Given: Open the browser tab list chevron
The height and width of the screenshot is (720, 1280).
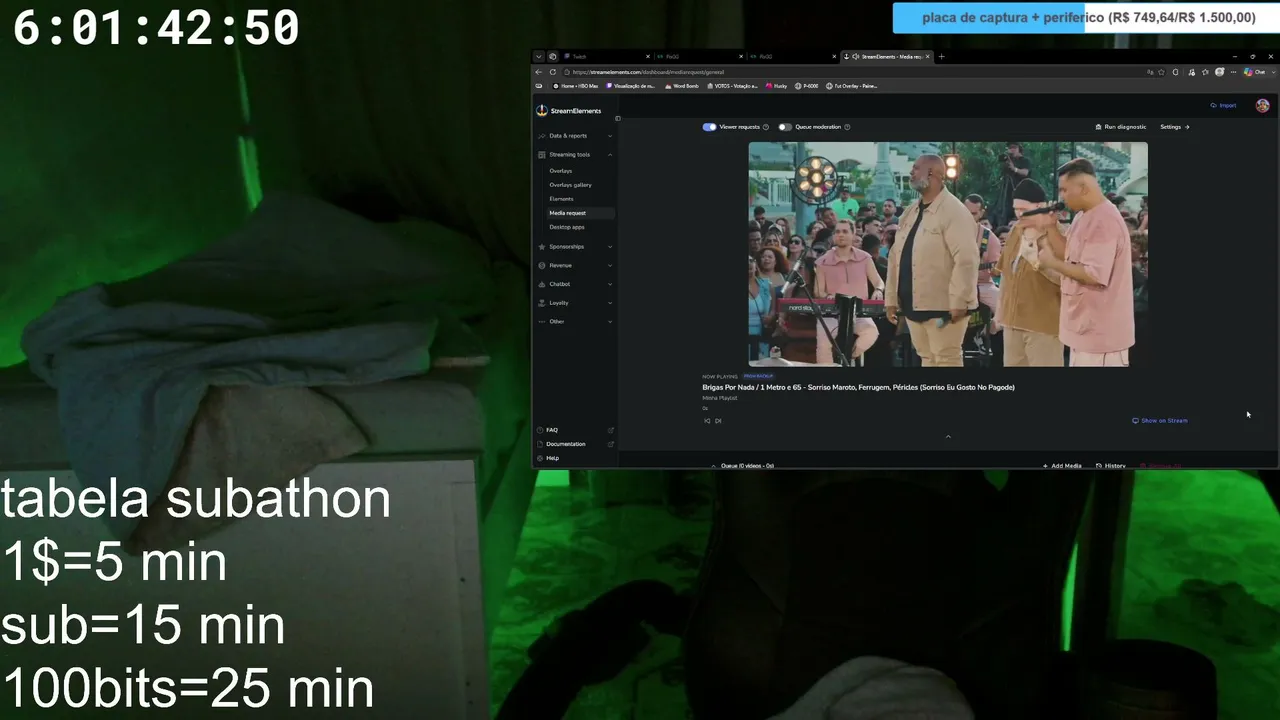Looking at the screenshot, I should click(x=538, y=56).
